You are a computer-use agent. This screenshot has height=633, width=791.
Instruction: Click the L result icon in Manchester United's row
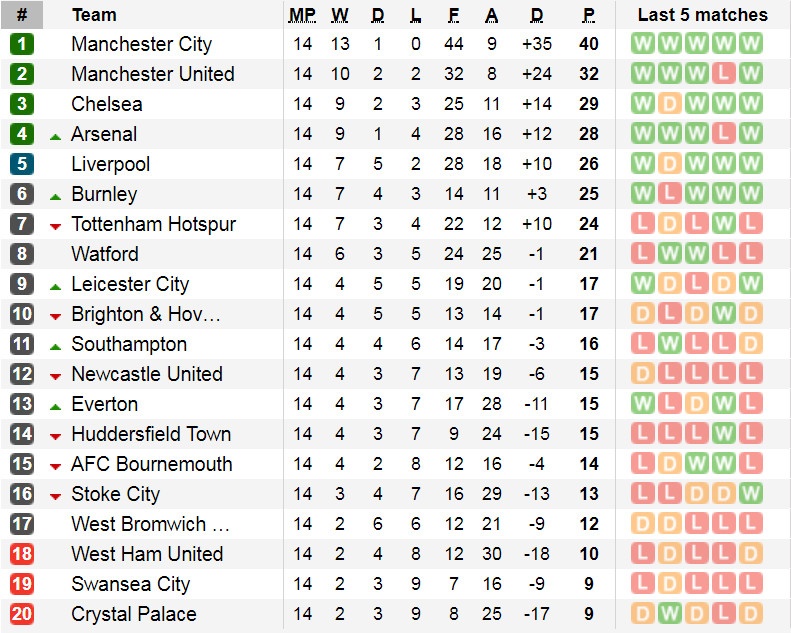tap(724, 74)
